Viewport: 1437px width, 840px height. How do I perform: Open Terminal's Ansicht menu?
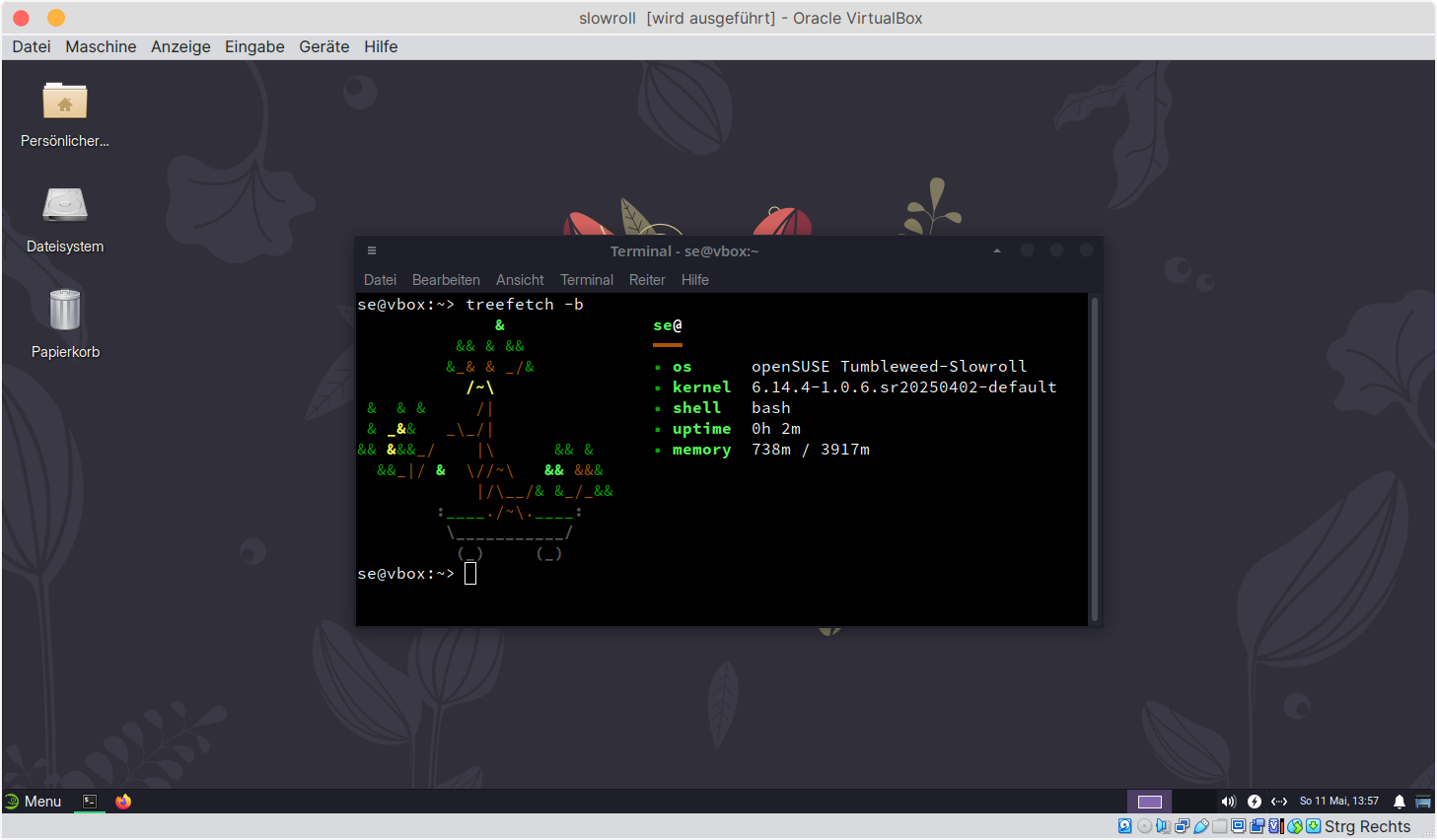(520, 280)
